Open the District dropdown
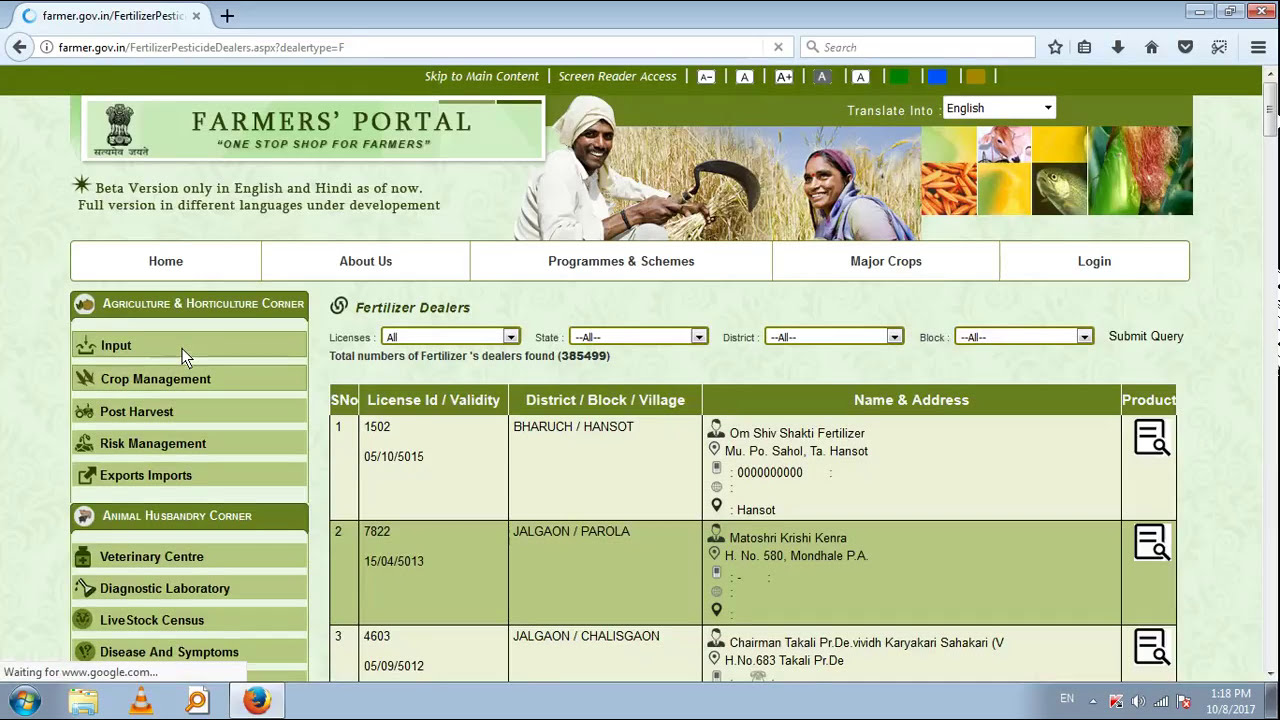1280x720 pixels. point(834,337)
